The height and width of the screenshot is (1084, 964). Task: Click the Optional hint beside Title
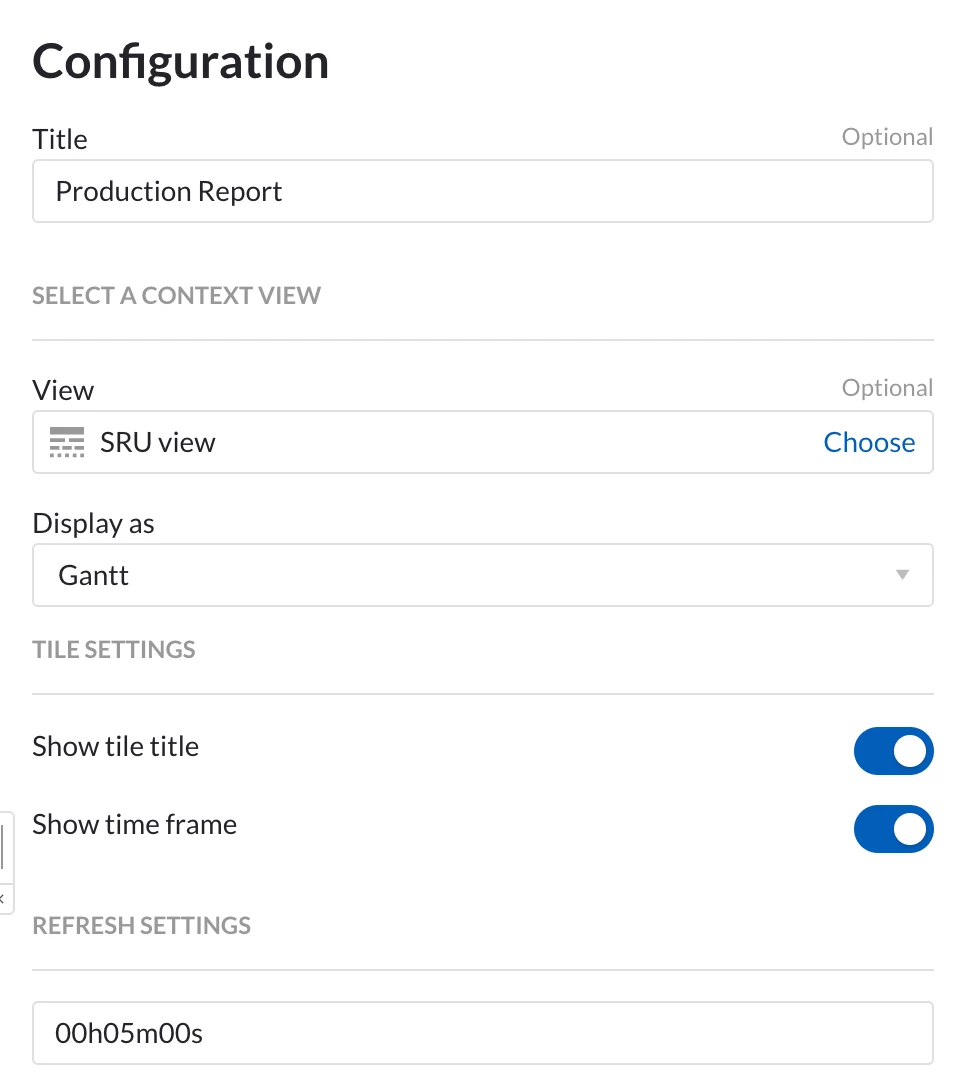click(x=887, y=137)
